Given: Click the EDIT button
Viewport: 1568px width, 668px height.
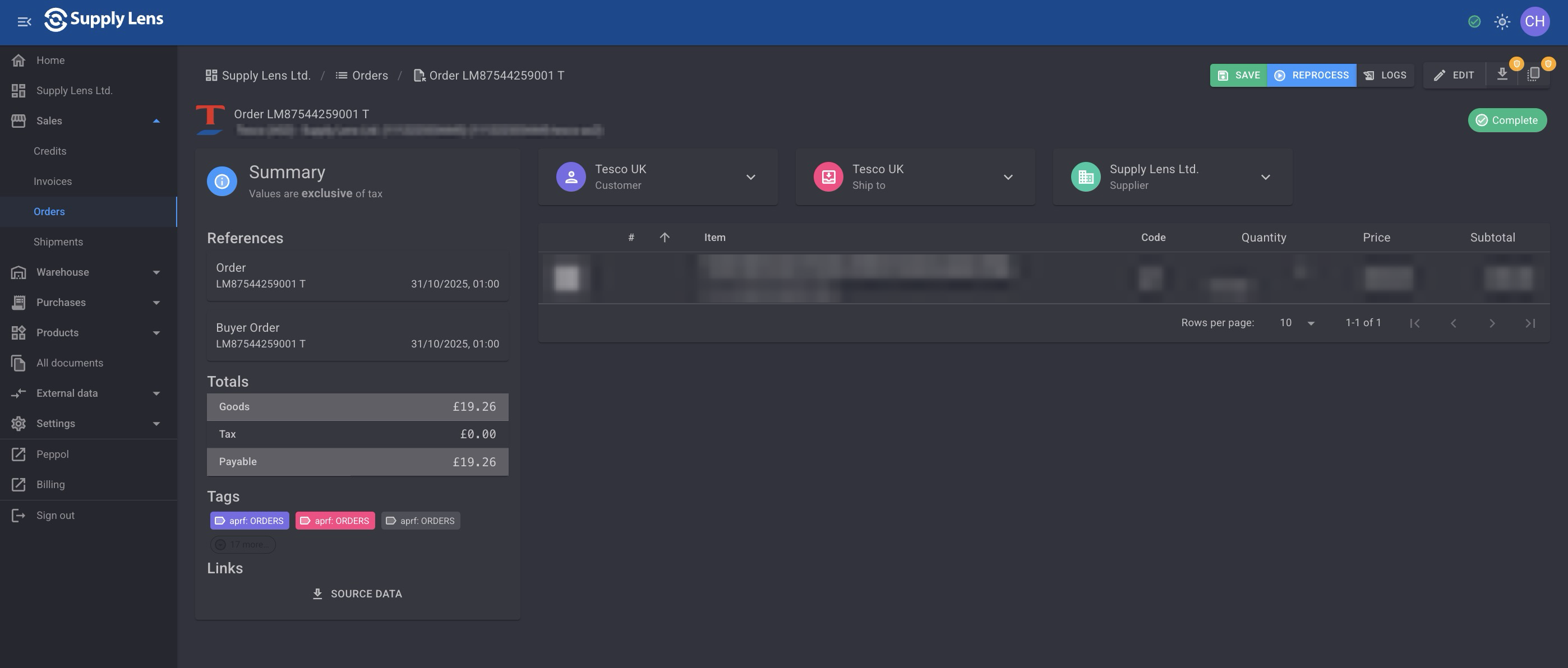Looking at the screenshot, I should pyautogui.click(x=1454, y=76).
